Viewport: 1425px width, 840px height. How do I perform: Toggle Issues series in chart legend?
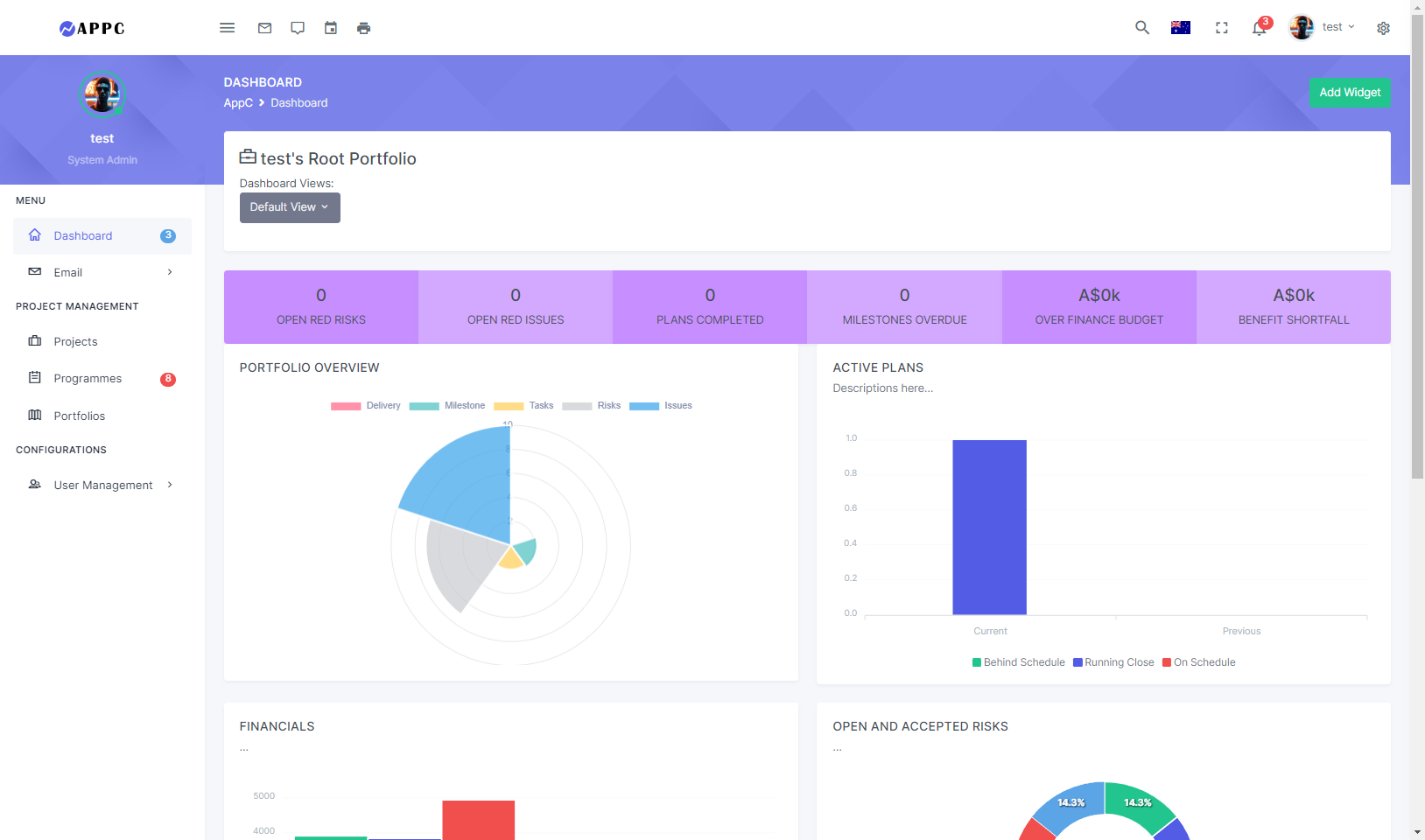[661, 406]
